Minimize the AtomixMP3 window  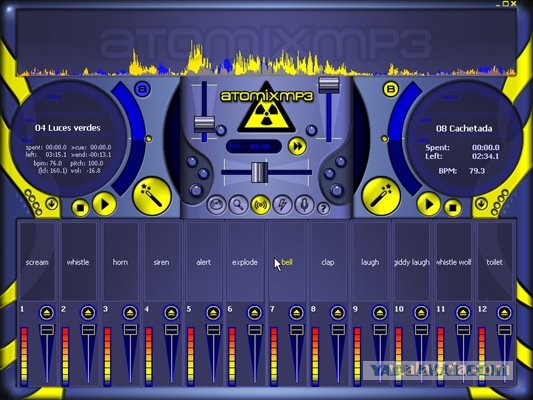(x=499, y=4)
